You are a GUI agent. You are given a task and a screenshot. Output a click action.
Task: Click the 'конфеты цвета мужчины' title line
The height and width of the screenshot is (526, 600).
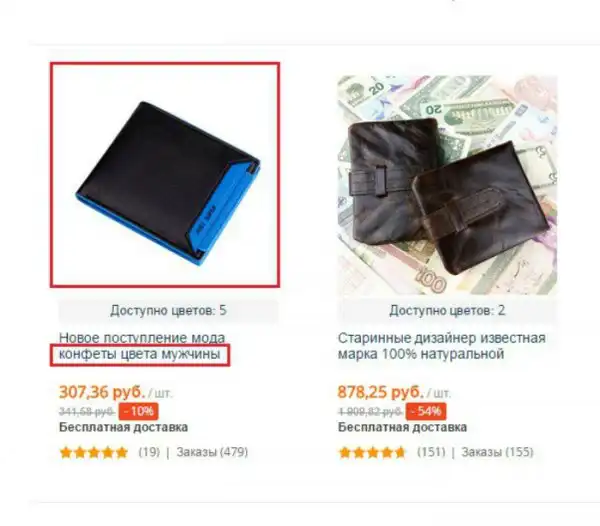(140, 354)
